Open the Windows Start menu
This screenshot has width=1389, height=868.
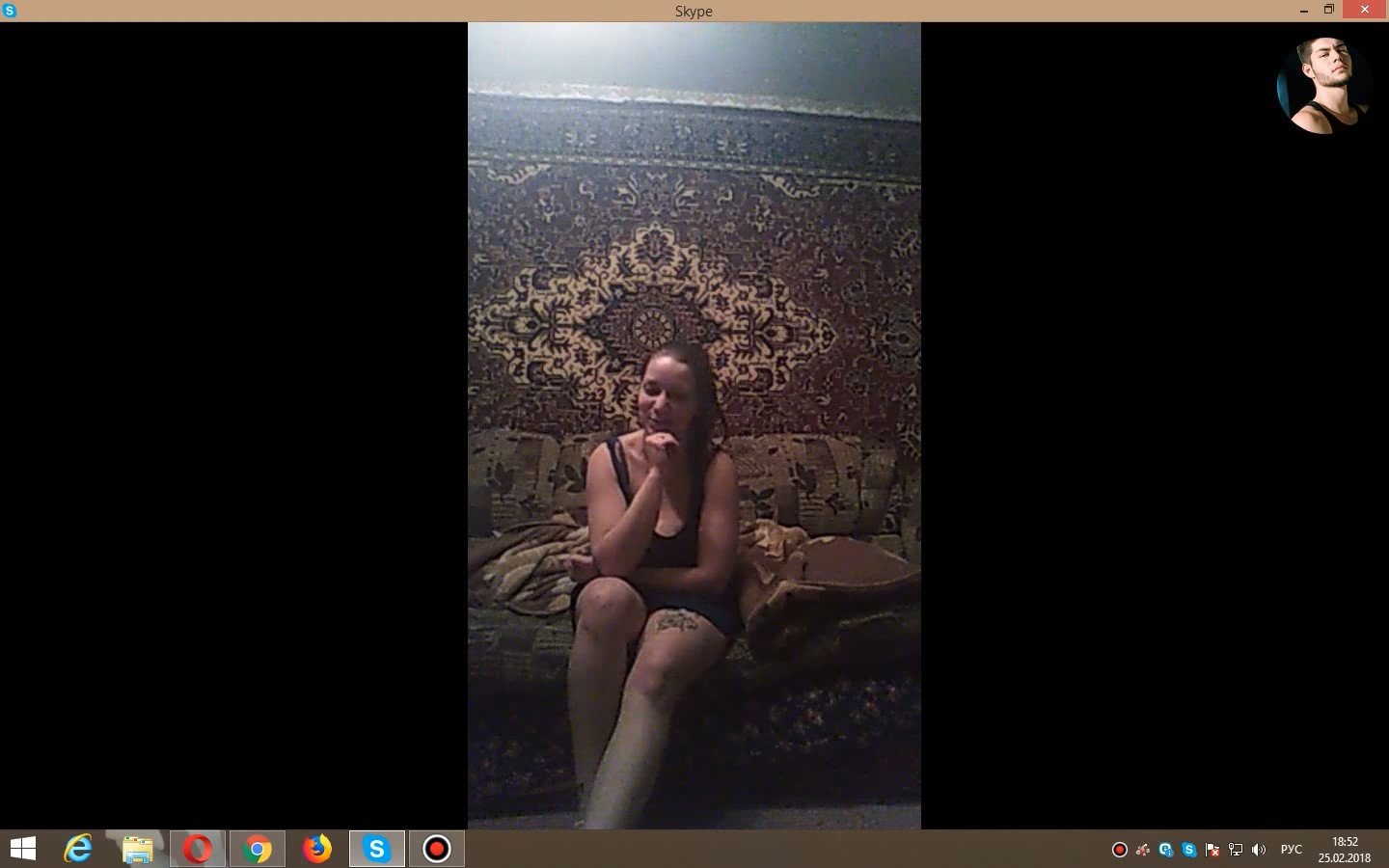tap(23, 849)
